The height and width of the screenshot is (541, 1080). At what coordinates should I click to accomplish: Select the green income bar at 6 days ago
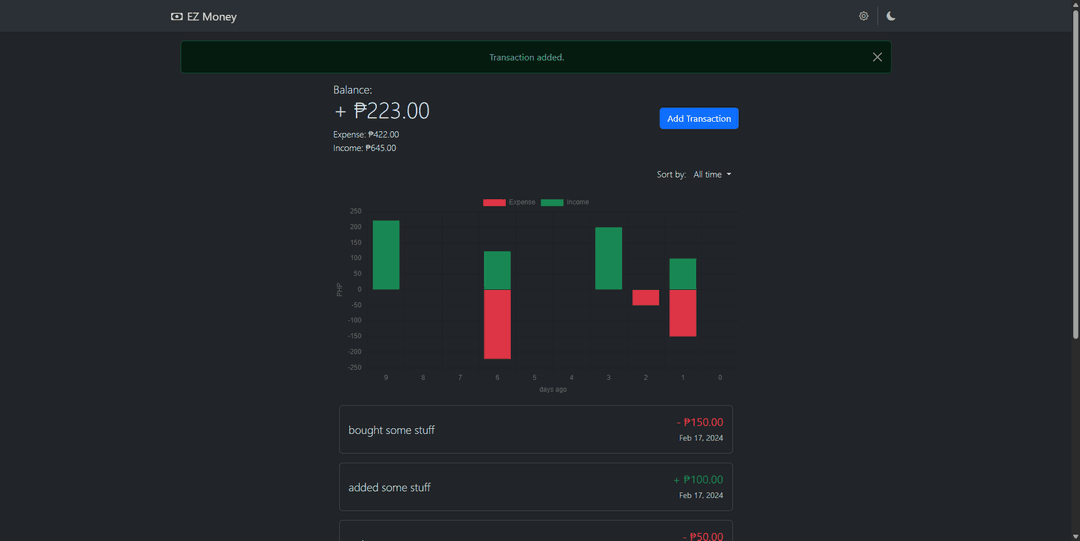(x=497, y=270)
